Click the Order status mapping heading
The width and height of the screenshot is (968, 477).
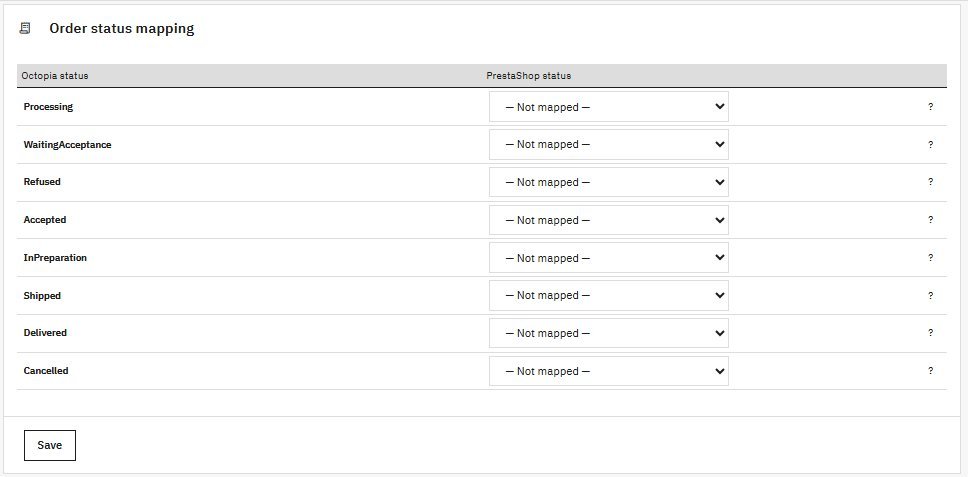[x=122, y=28]
